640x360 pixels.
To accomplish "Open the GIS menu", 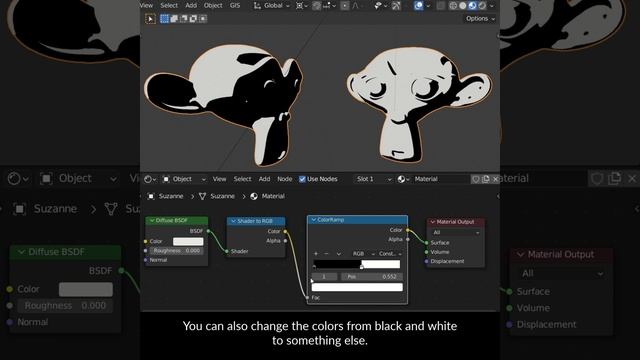I will tap(235, 6).
